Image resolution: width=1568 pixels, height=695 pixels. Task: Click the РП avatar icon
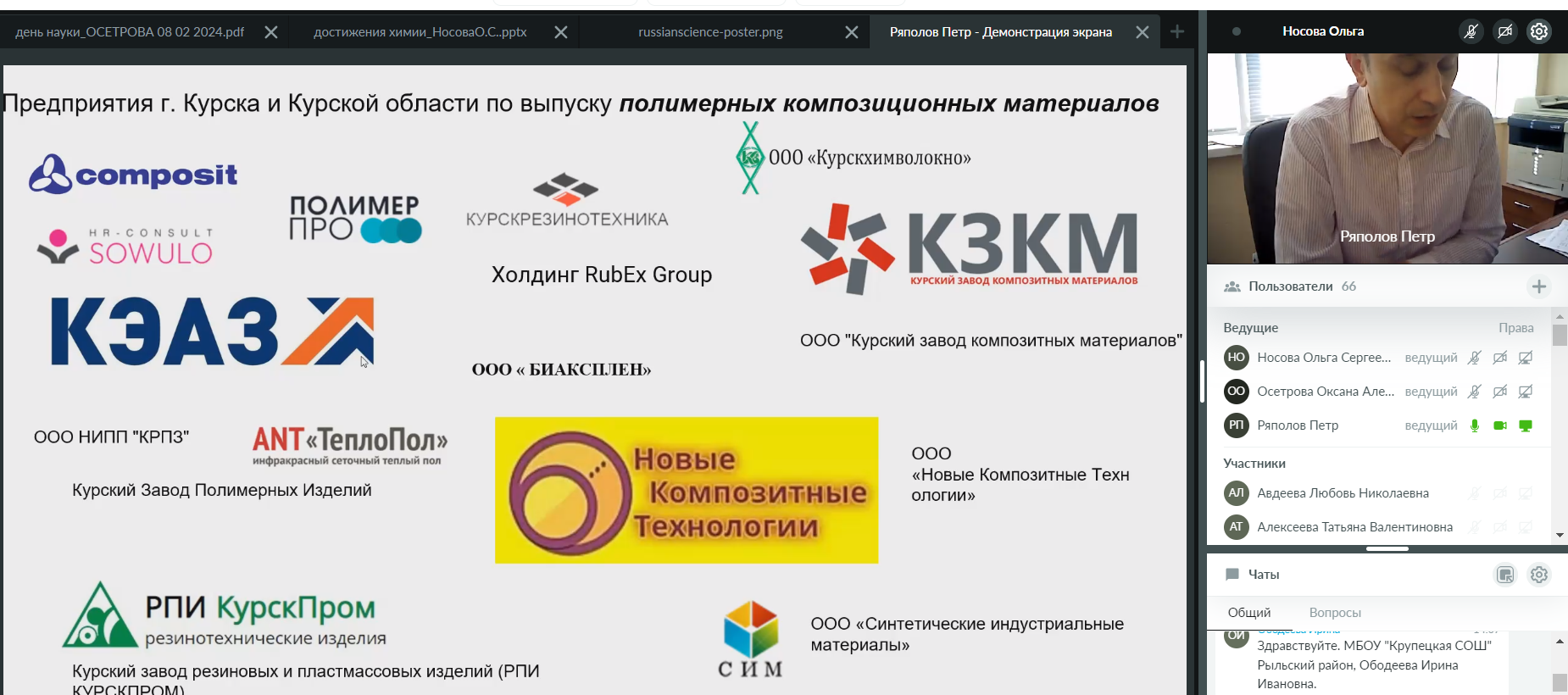1237,425
